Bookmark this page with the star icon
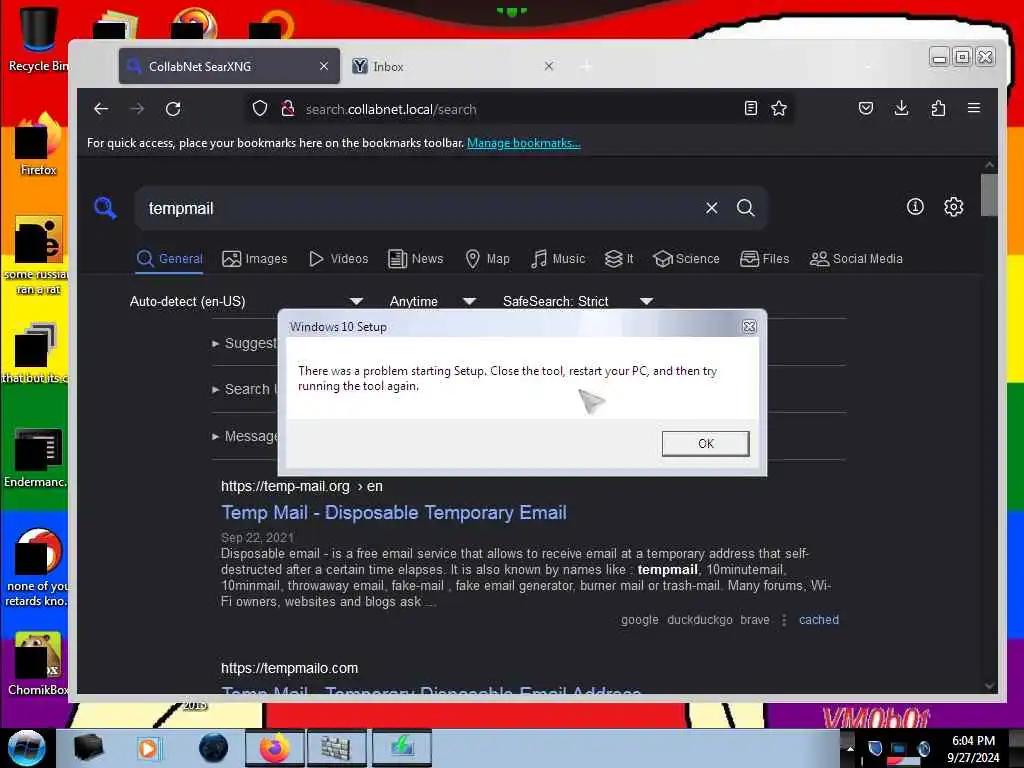 778,108
